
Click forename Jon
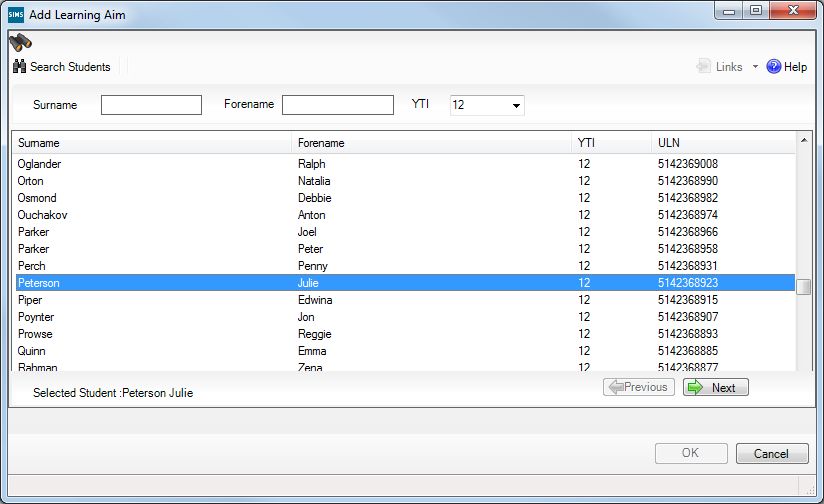point(306,317)
